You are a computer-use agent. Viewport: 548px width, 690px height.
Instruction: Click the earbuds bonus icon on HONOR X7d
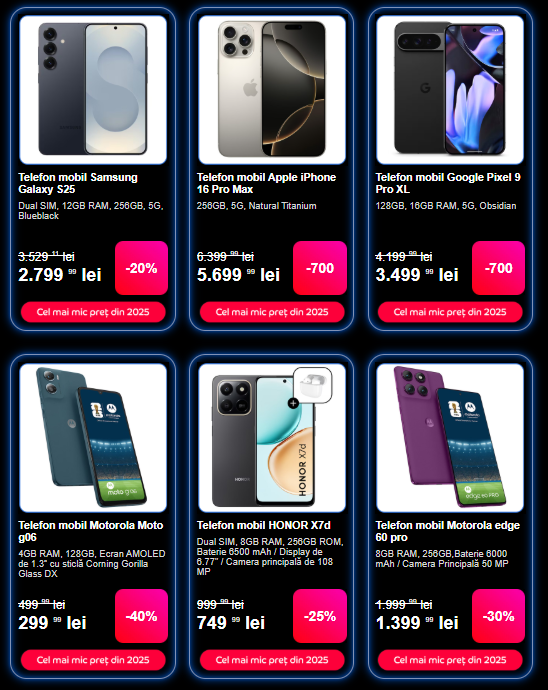click(313, 385)
